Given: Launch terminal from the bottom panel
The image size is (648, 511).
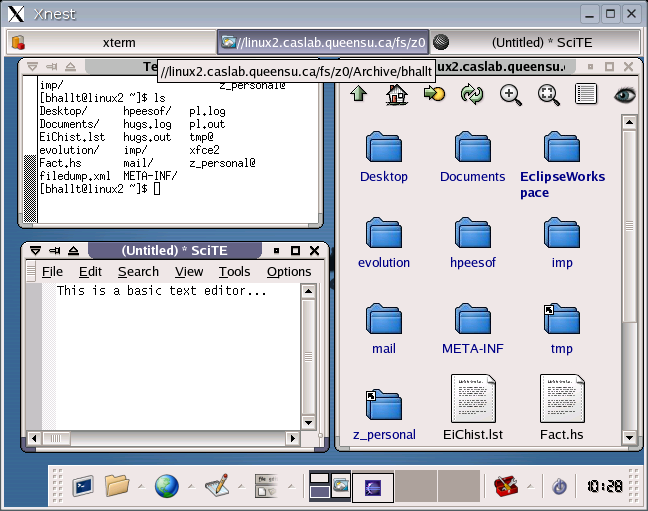Looking at the screenshot, I should (82, 486).
